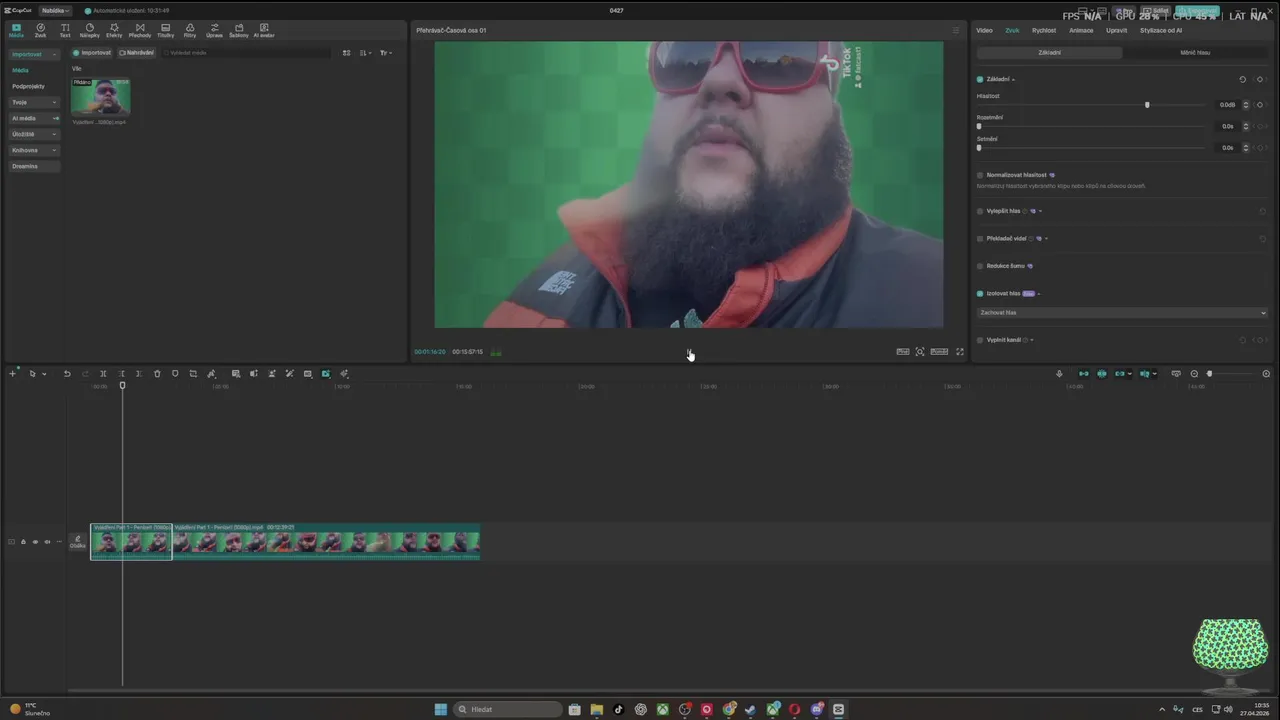Open the sort dropdown in the media panel
1280x720 pixels.
(x=365, y=53)
